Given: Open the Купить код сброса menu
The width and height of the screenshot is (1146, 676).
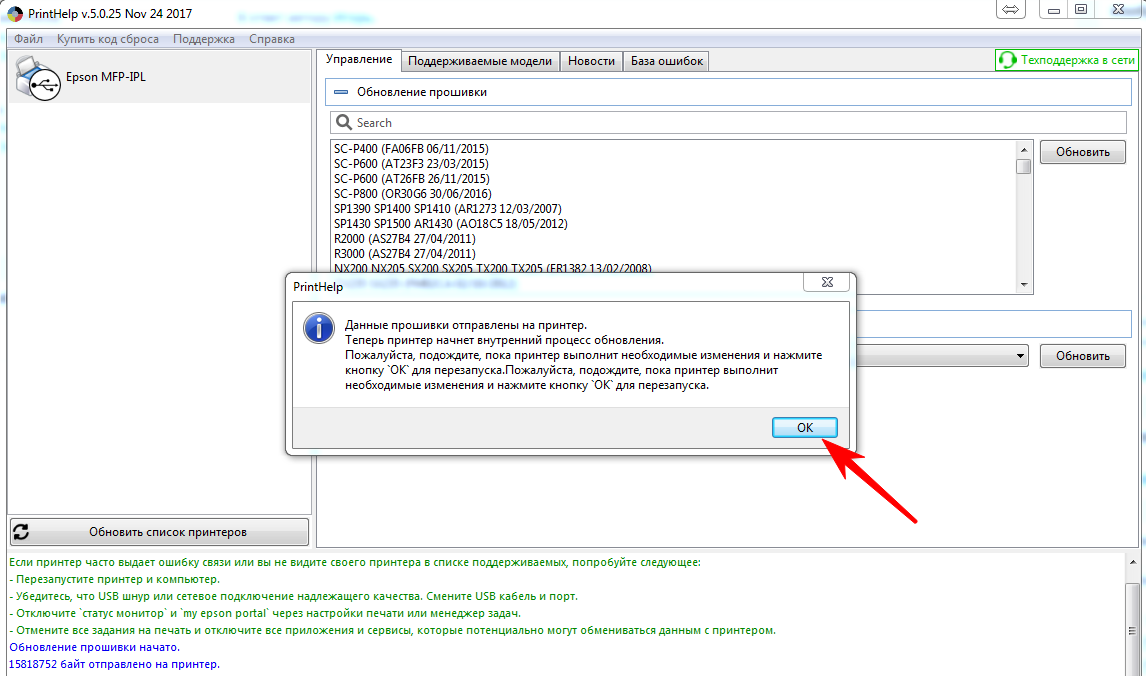Looking at the screenshot, I should [x=108, y=39].
